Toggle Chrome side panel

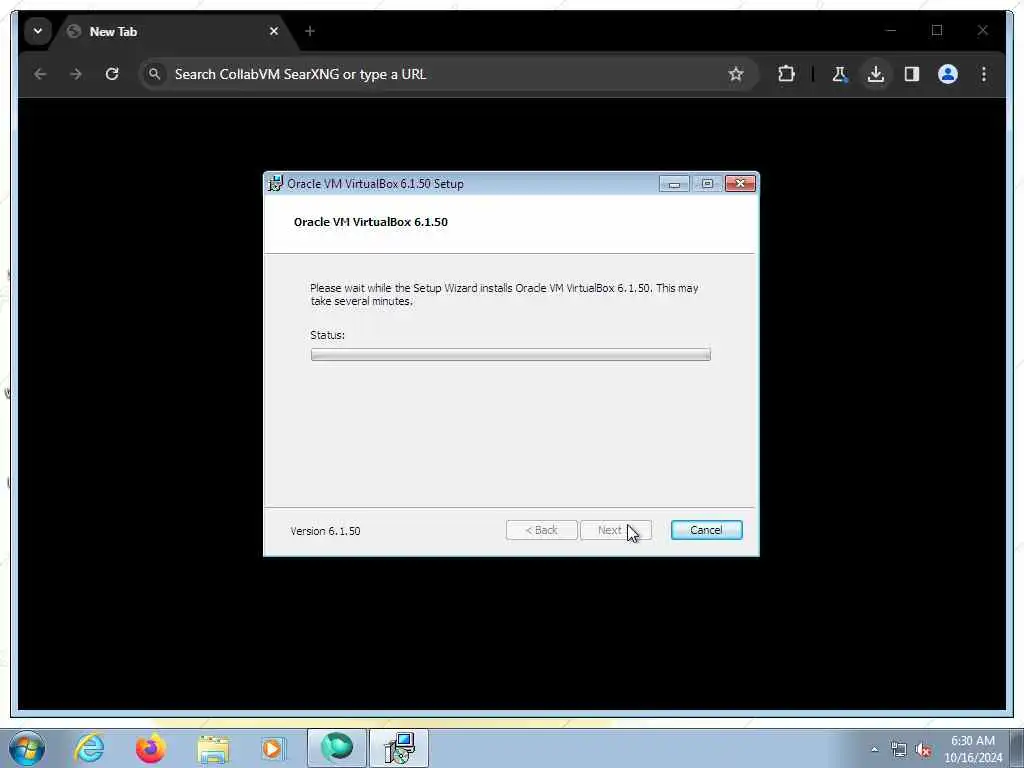point(912,74)
